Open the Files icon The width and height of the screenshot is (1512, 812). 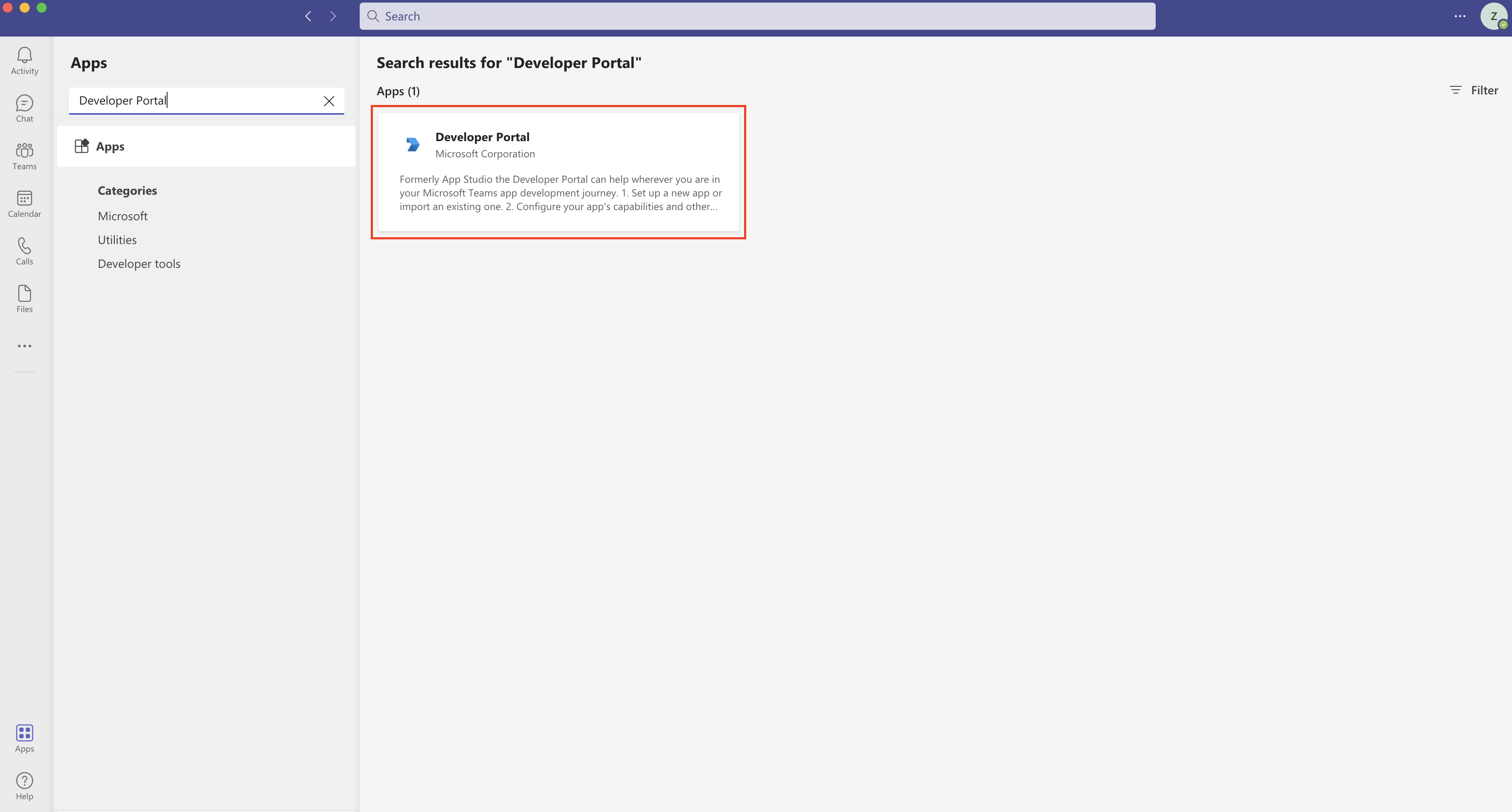(x=24, y=298)
